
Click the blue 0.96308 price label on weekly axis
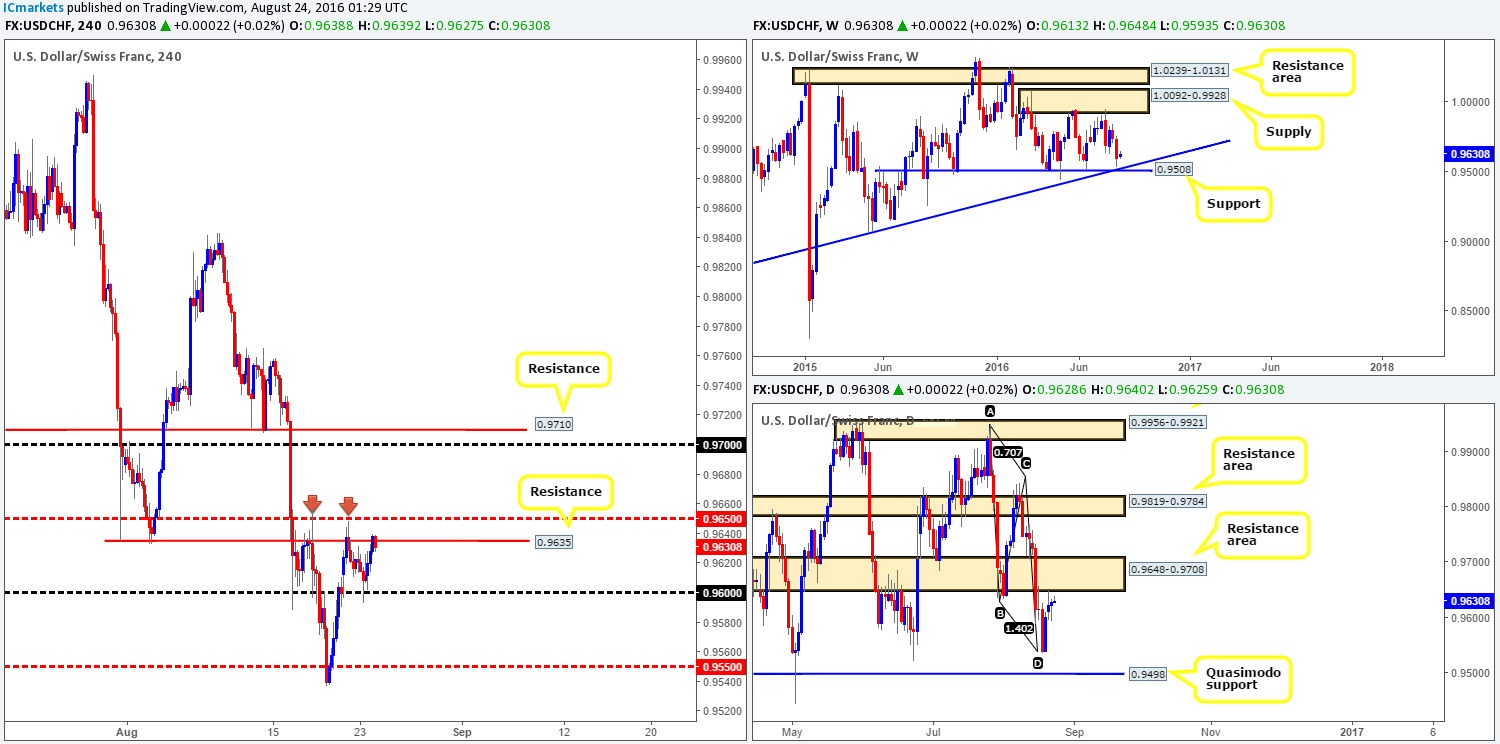tap(1472, 155)
